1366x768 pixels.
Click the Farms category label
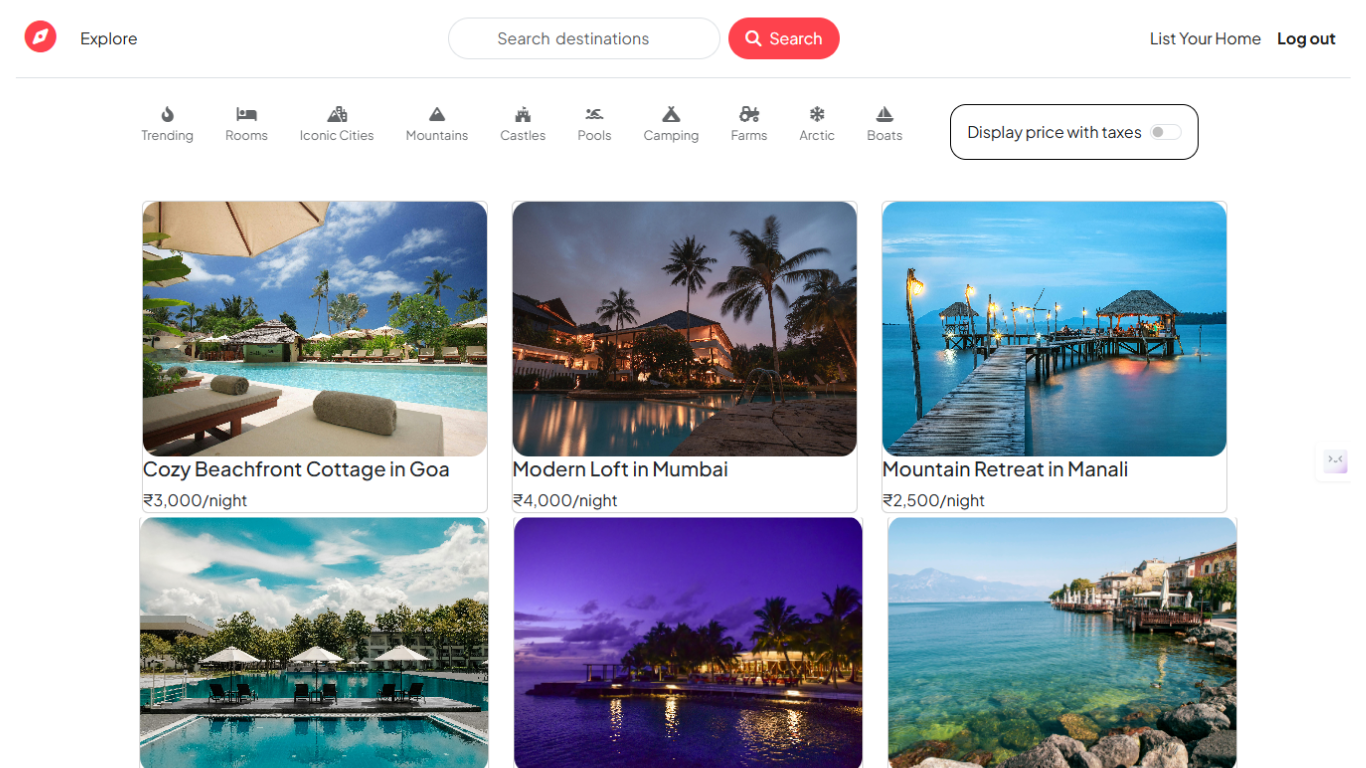click(749, 135)
